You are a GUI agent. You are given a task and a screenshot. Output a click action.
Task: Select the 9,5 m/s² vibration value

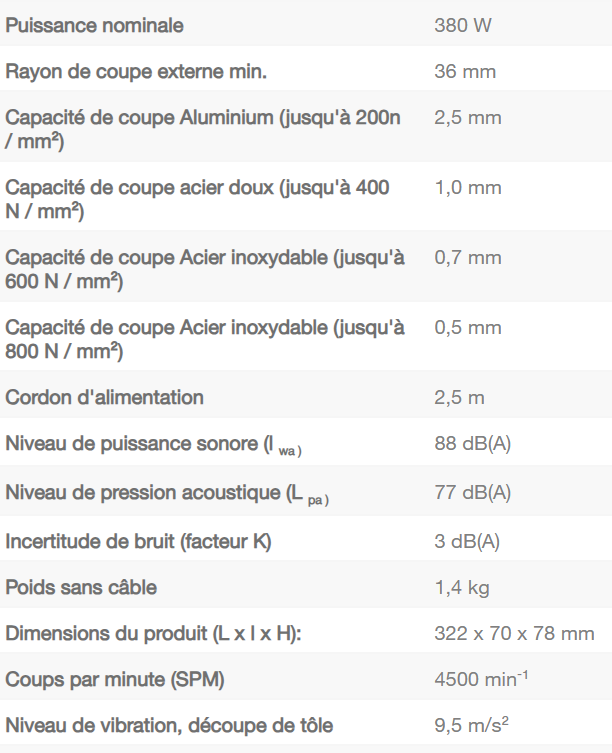click(x=472, y=726)
